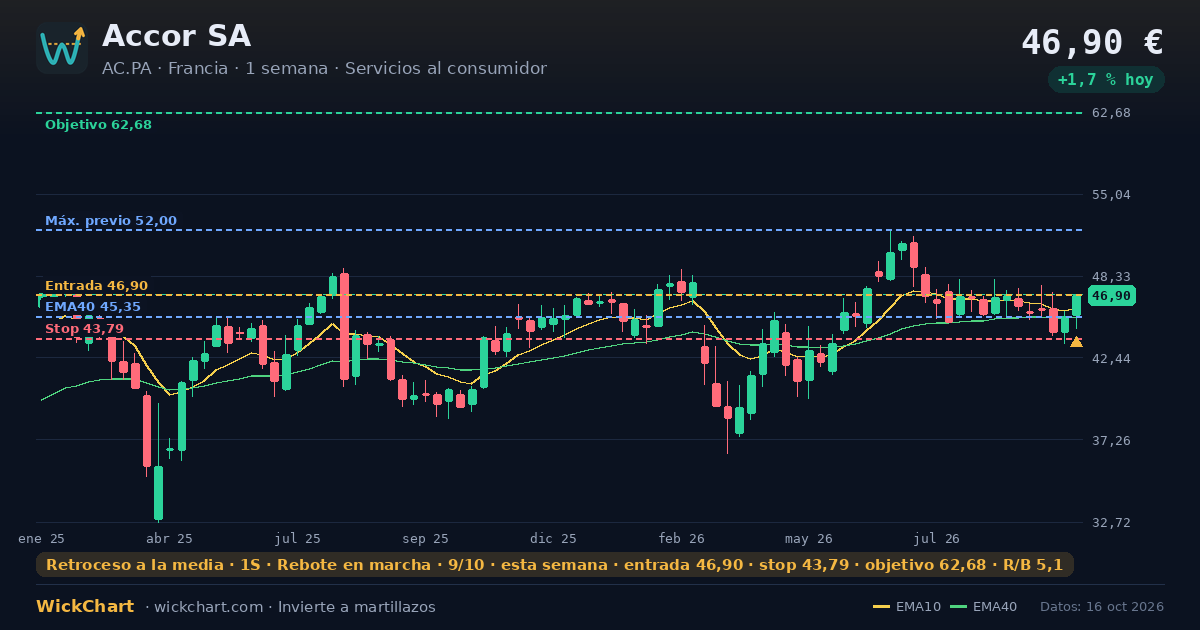Click the Entrada 46,90 line label
The width and height of the screenshot is (1200, 630).
pos(96,286)
